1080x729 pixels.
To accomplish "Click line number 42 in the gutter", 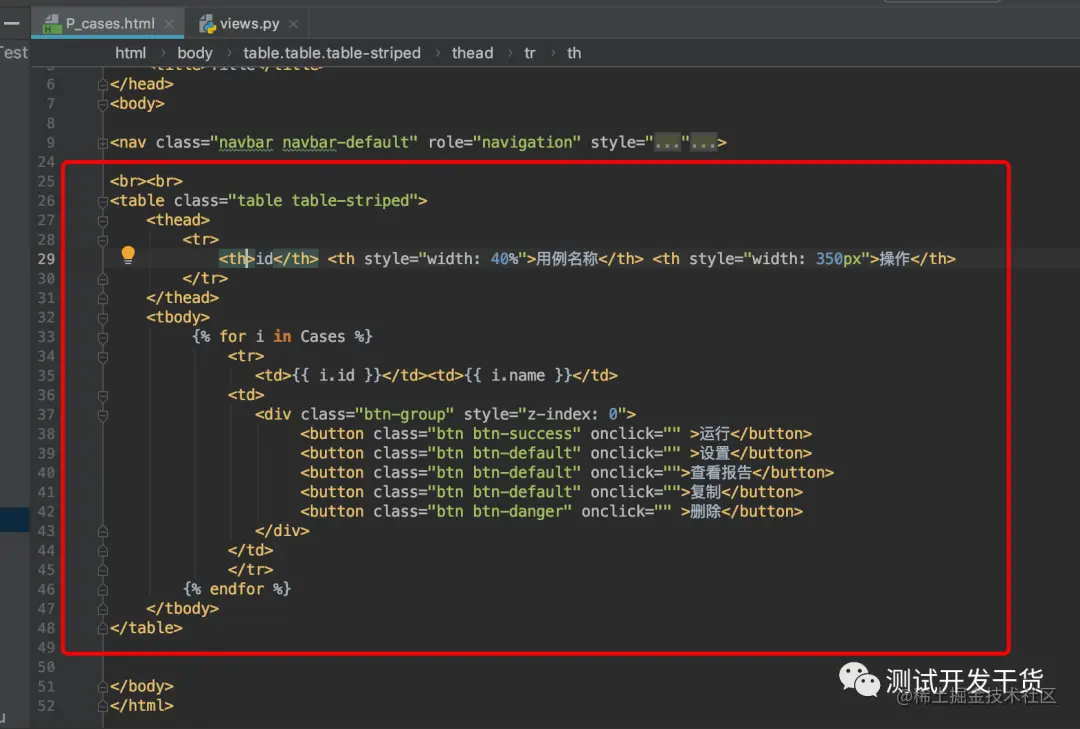I will (46, 512).
